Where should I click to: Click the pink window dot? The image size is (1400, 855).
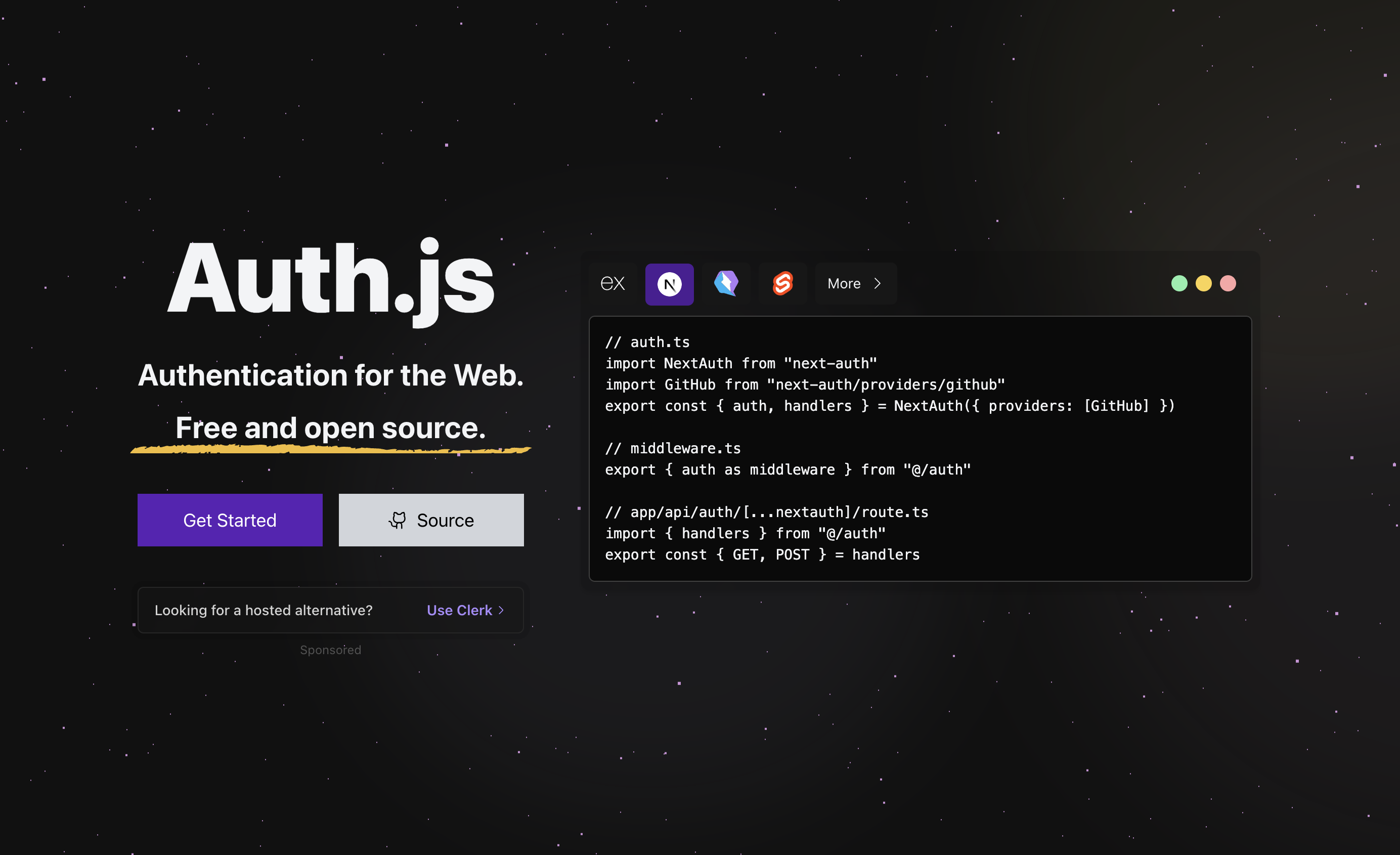[1228, 283]
